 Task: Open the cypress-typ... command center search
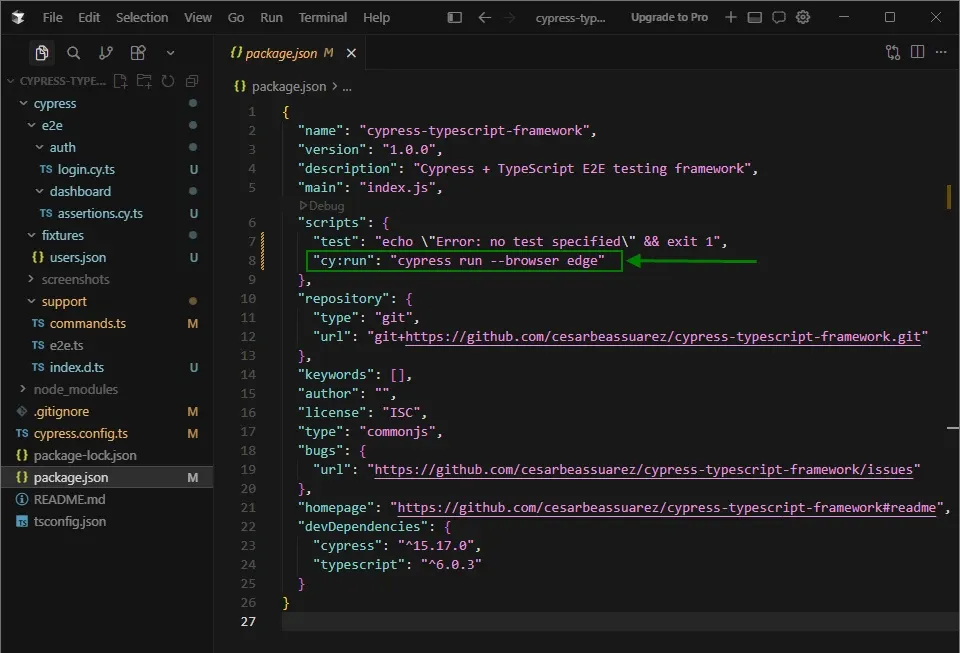571,18
